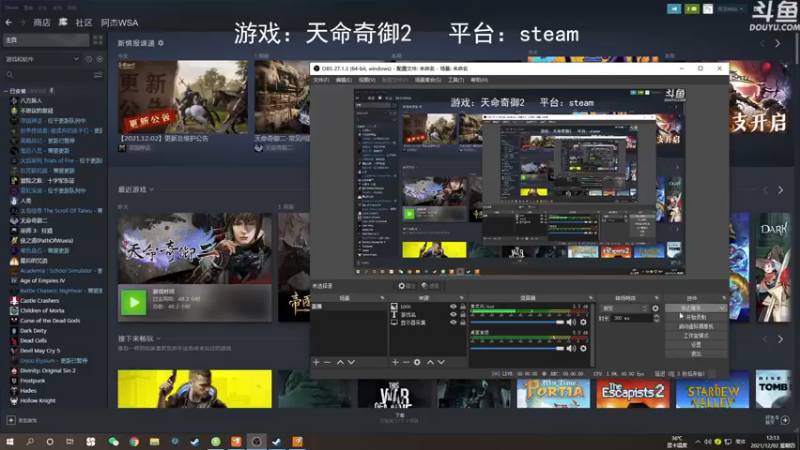Go back with Steam's back arrow

click(8, 22)
